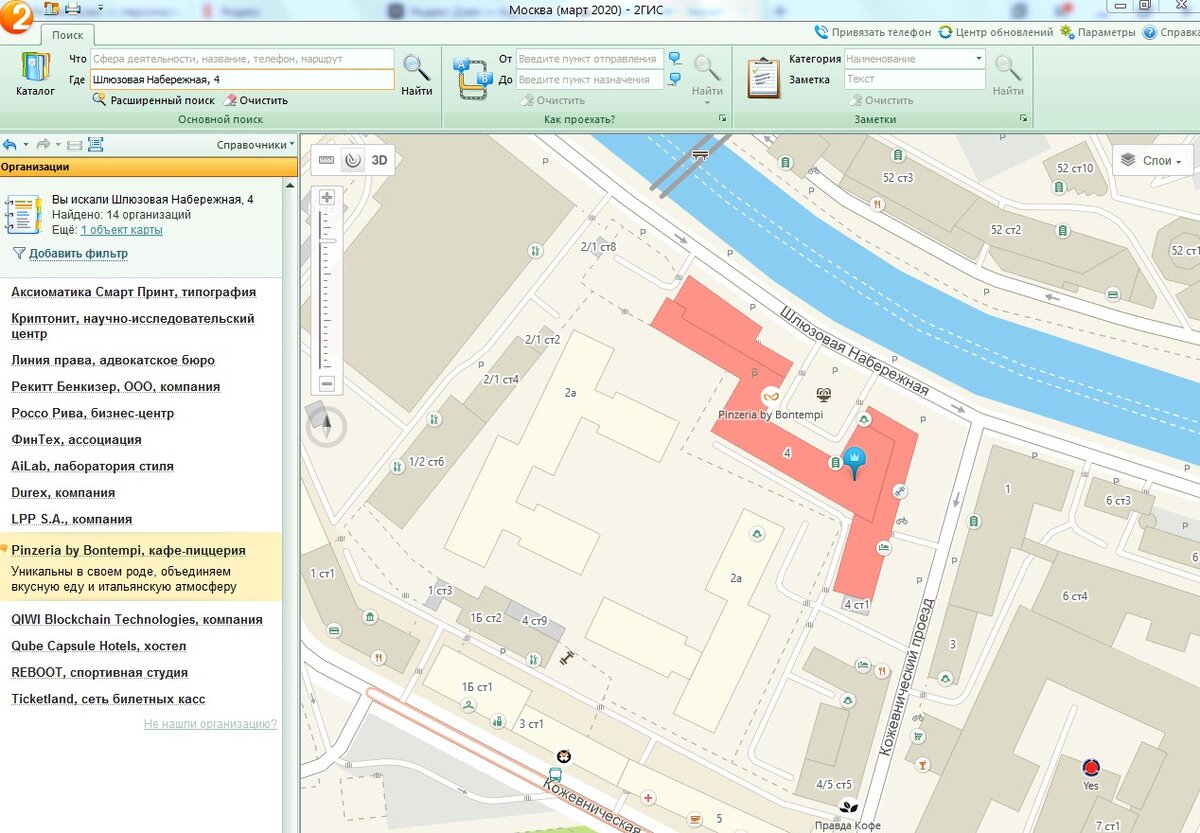
Task: Open the quick access toolbar customize arrow
Action: click(x=100, y=8)
